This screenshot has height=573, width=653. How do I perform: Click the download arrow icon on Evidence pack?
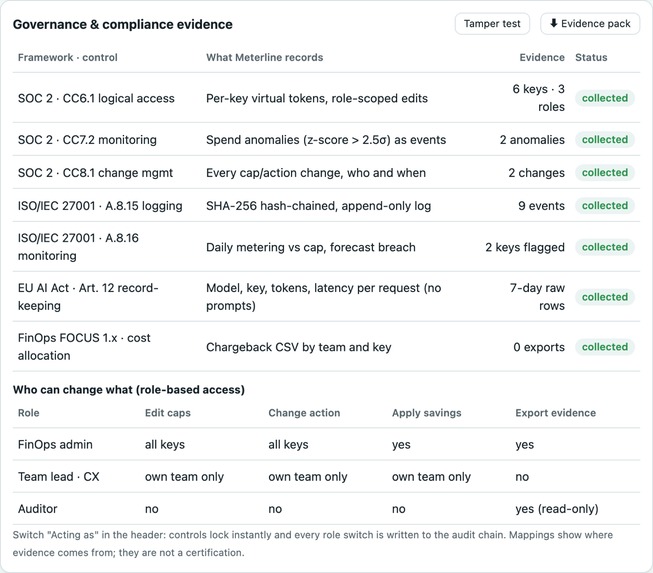click(553, 23)
